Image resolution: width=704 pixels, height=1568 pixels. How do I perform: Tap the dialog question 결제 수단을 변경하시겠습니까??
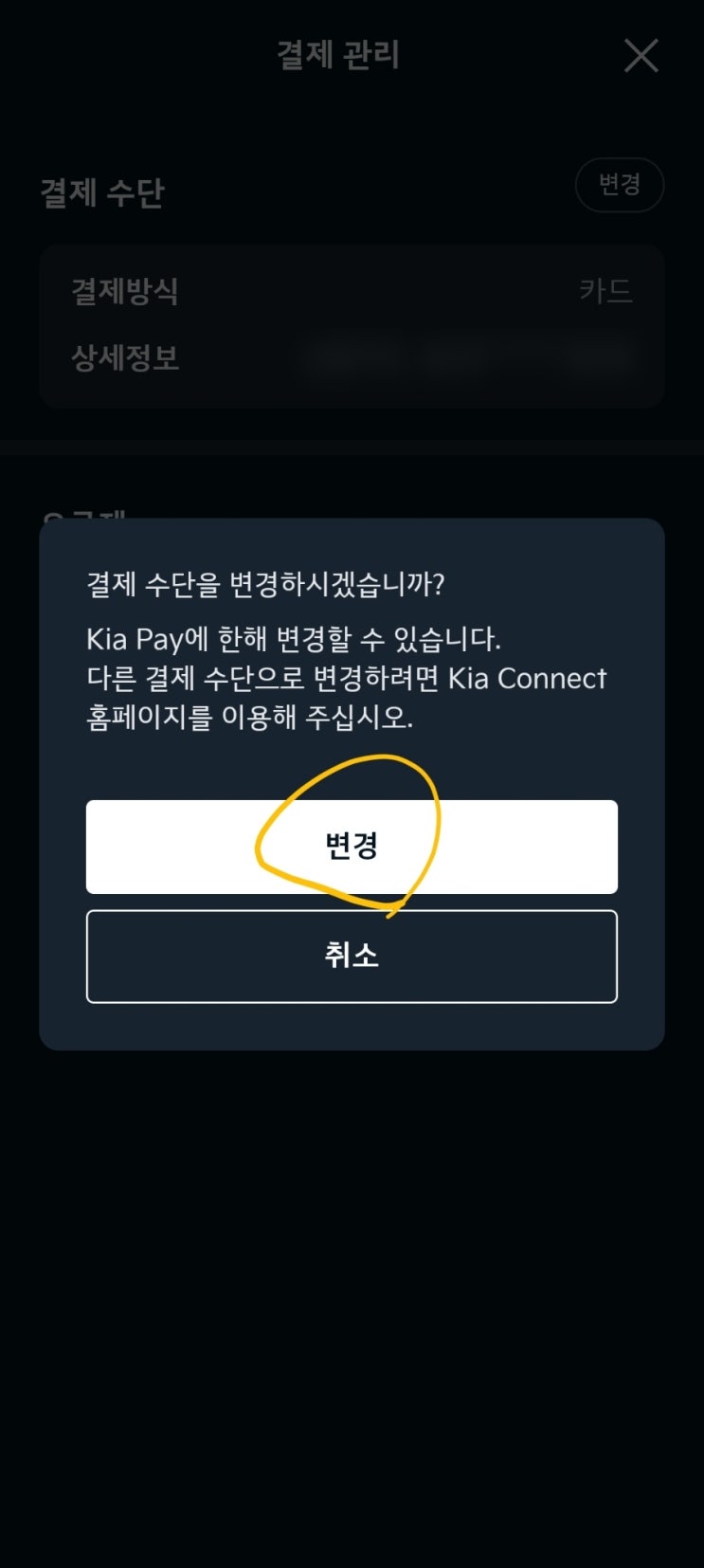pos(265,584)
